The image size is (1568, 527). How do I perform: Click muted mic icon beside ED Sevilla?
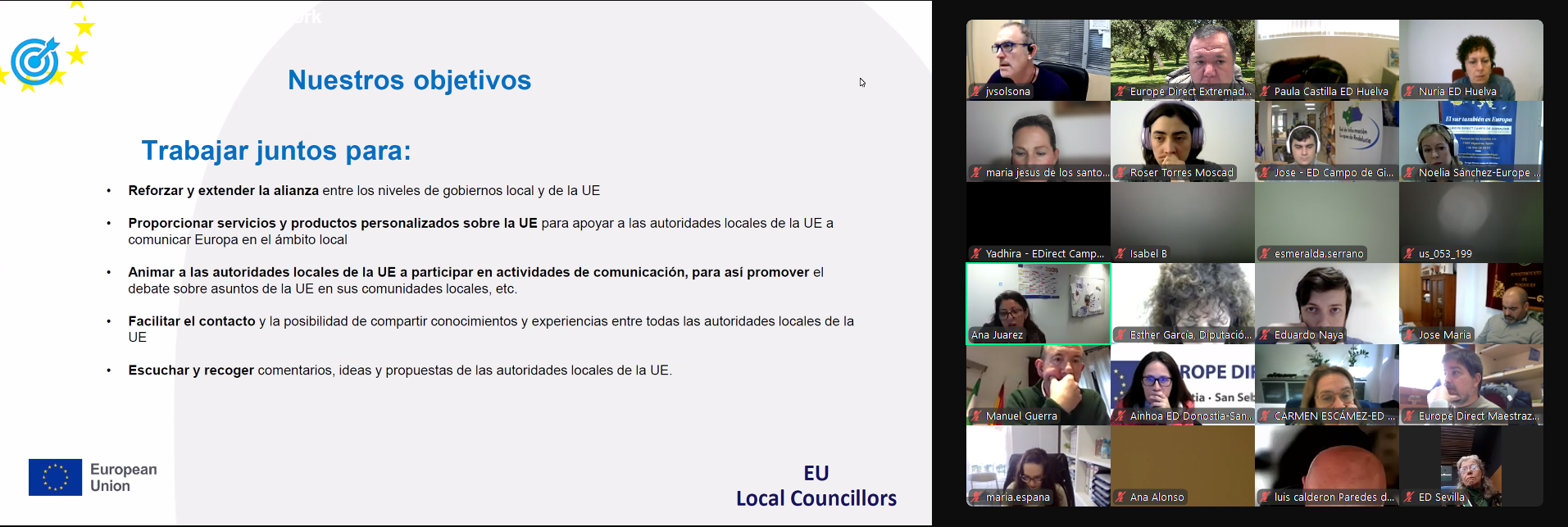(x=1409, y=497)
